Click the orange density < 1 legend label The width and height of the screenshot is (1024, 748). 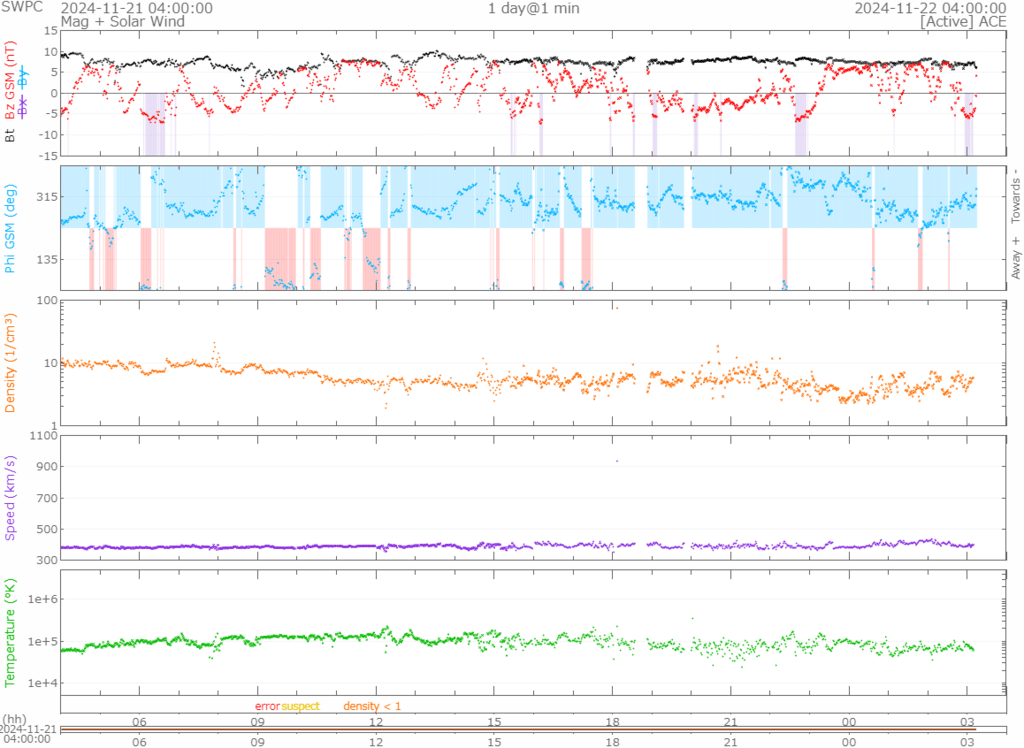click(372, 707)
